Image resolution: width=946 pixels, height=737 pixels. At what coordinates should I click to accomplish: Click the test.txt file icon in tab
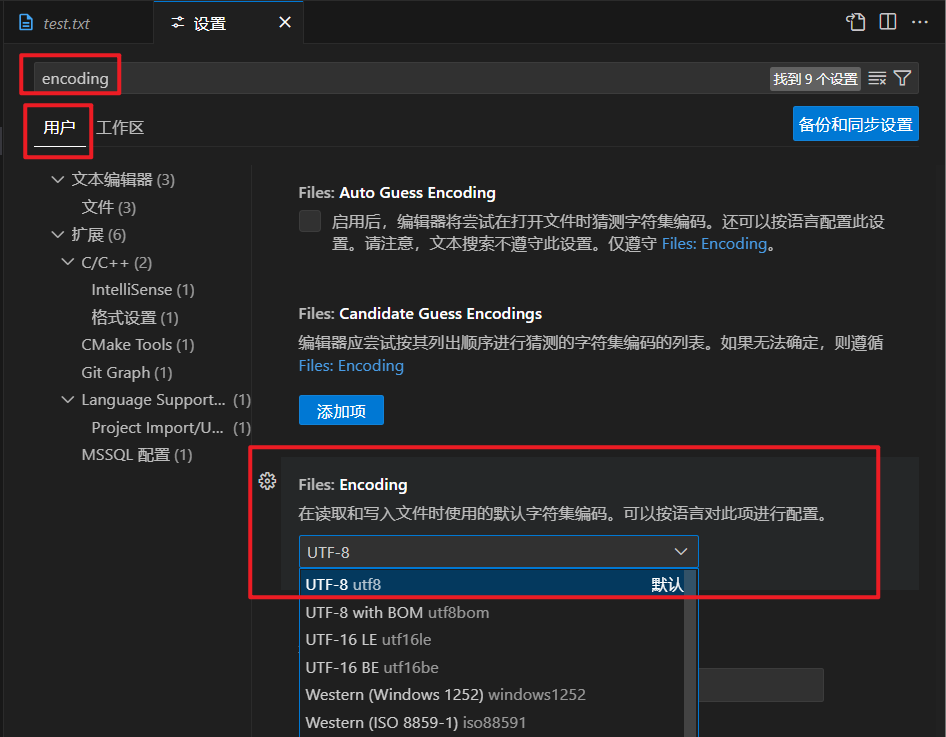click(26, 23)
